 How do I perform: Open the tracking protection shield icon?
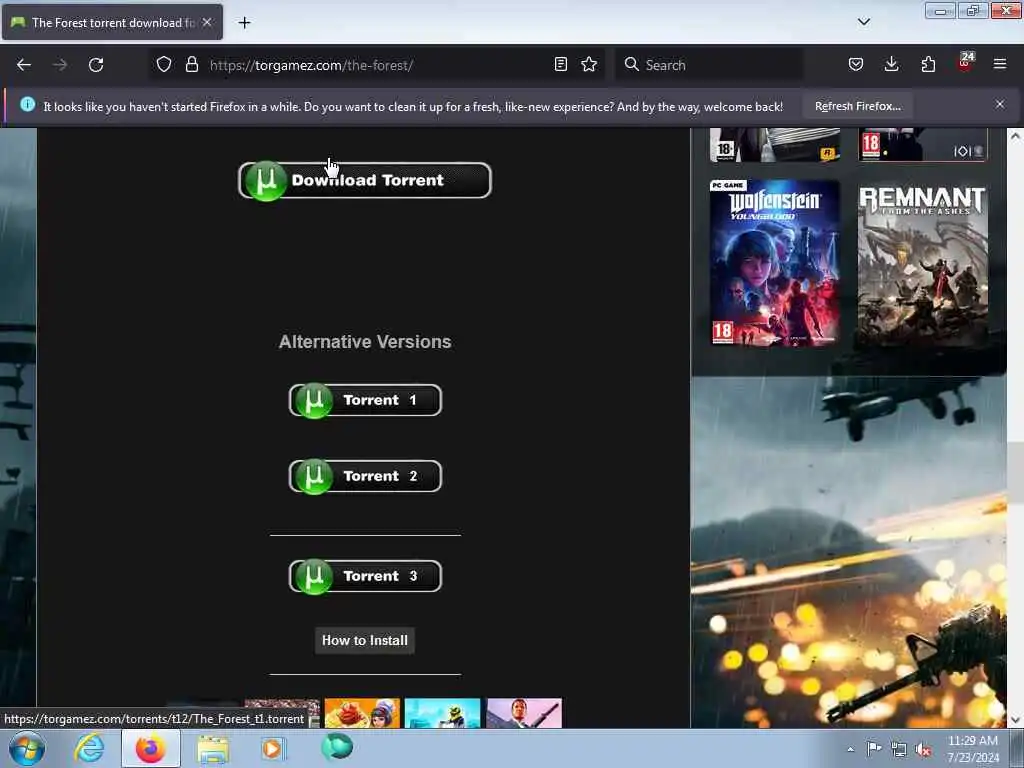(164, 65)
